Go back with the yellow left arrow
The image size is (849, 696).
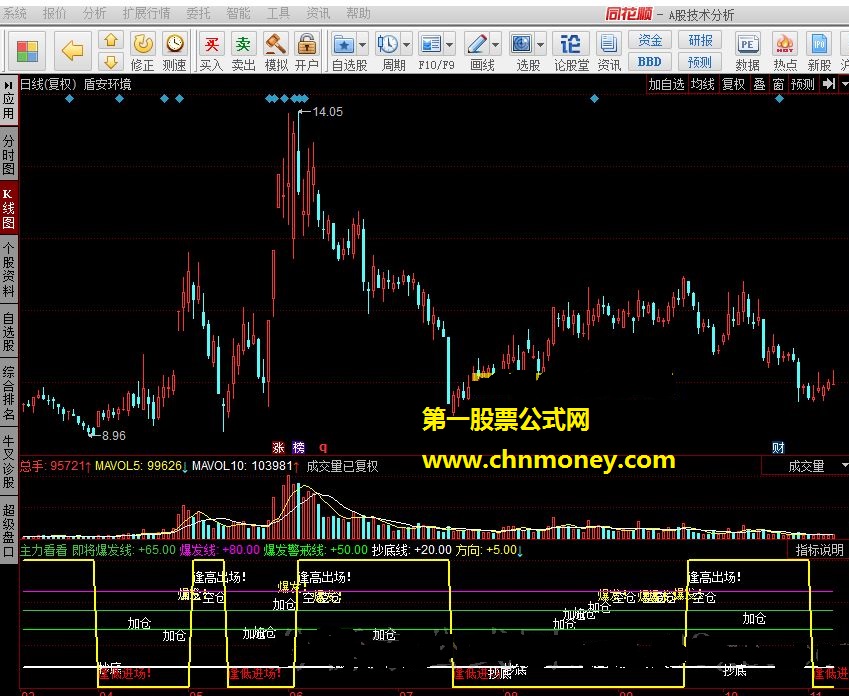pos(73,50)
